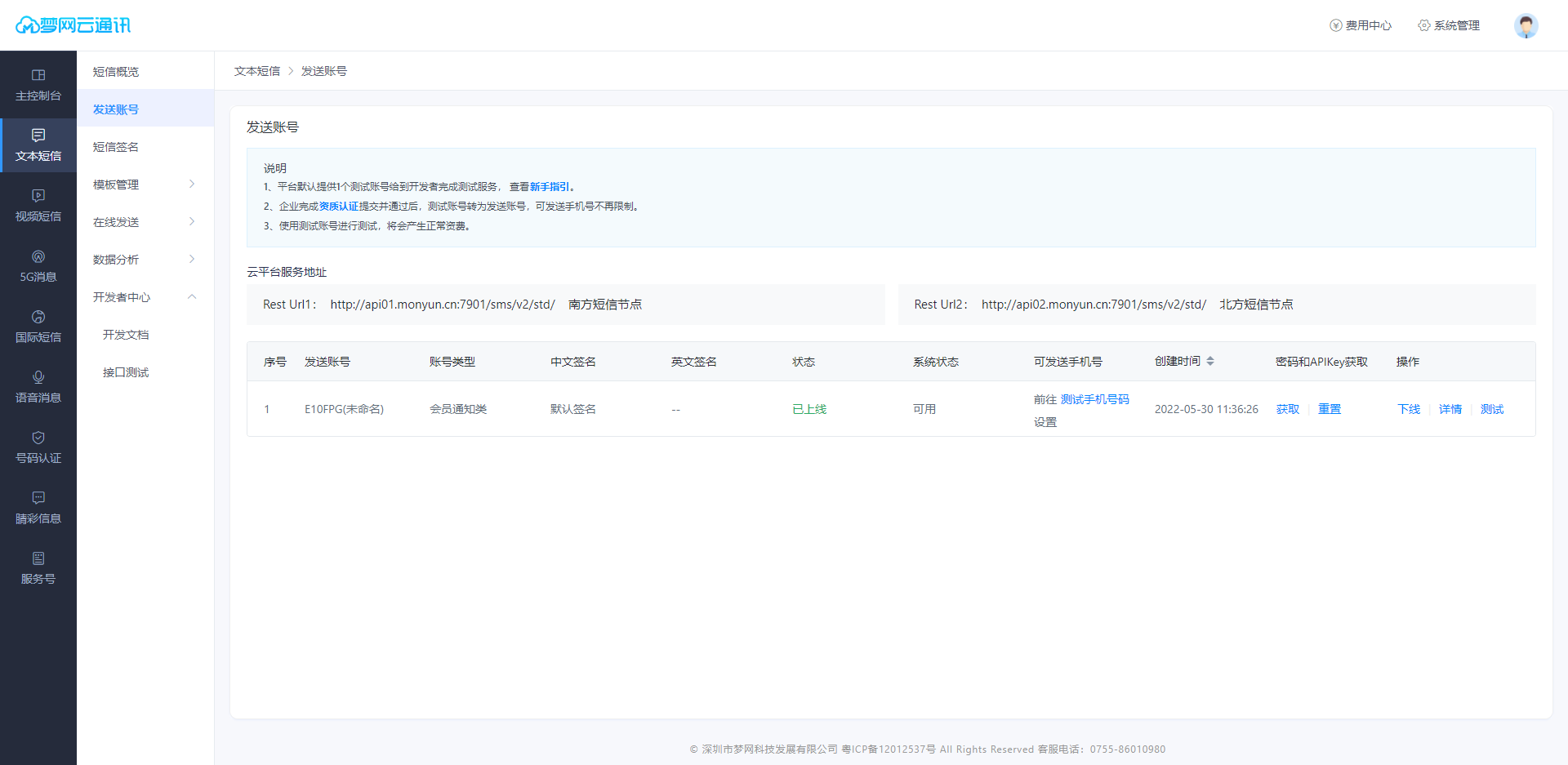The height and width of the screenshot is (765, 1568).
Task: Open 详情 for account E10FPG
Action: click(1450, 409)
